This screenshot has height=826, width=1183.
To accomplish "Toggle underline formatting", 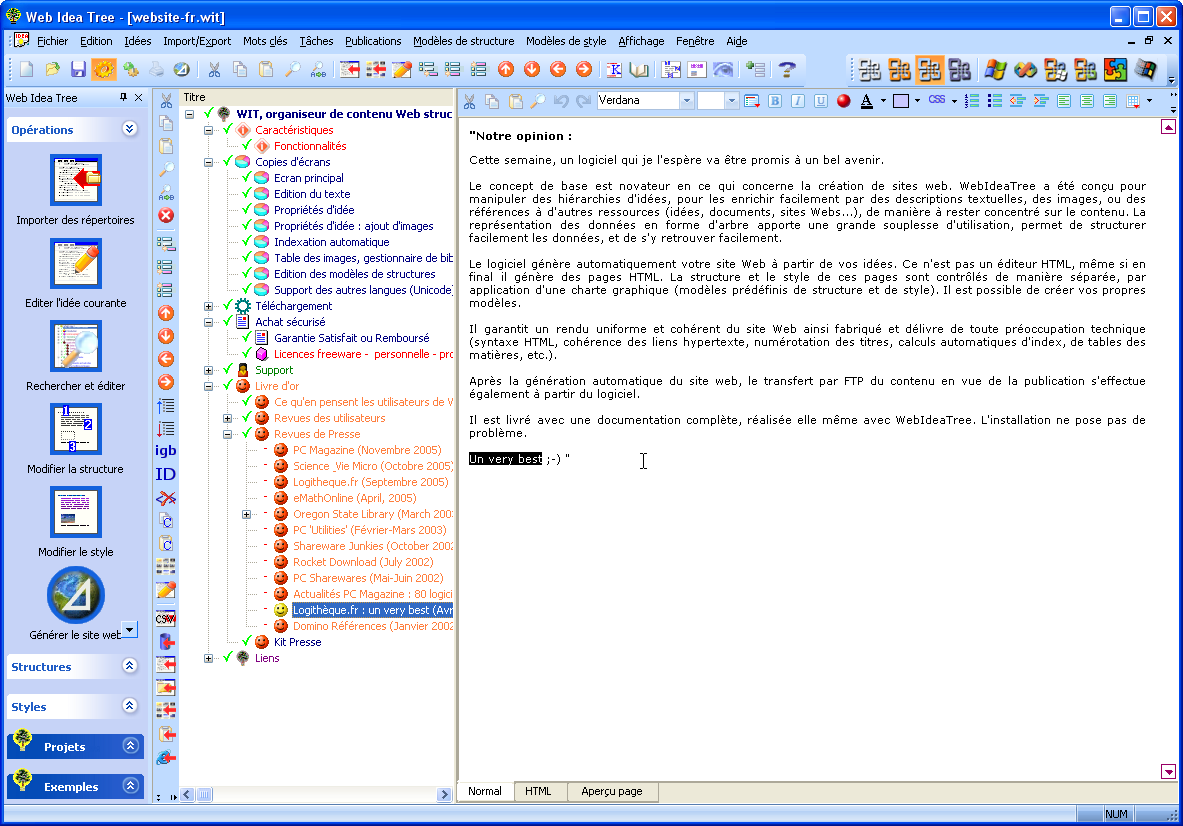I will [x=823, y=101].
